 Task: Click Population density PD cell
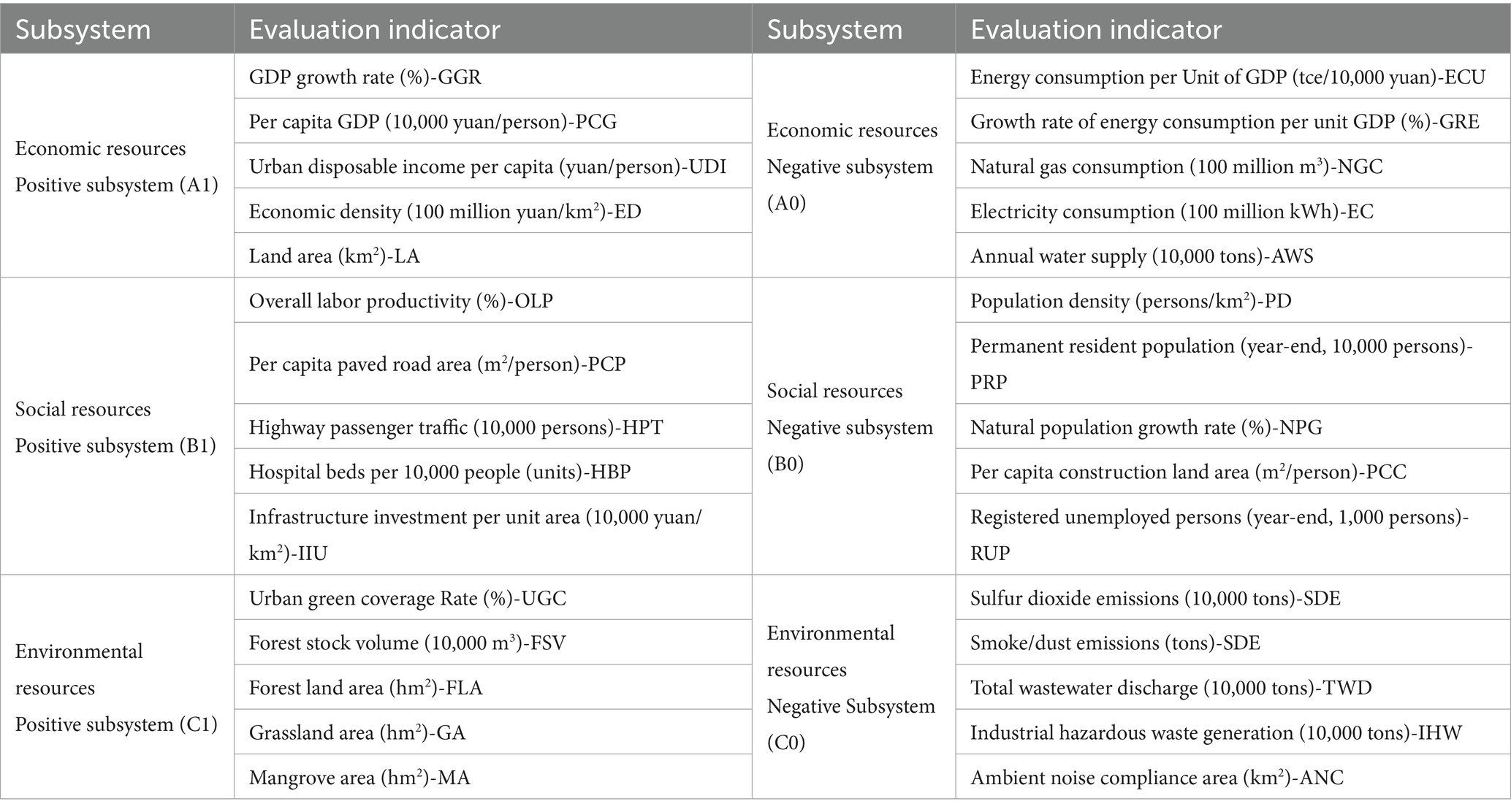pos(1233,301)
